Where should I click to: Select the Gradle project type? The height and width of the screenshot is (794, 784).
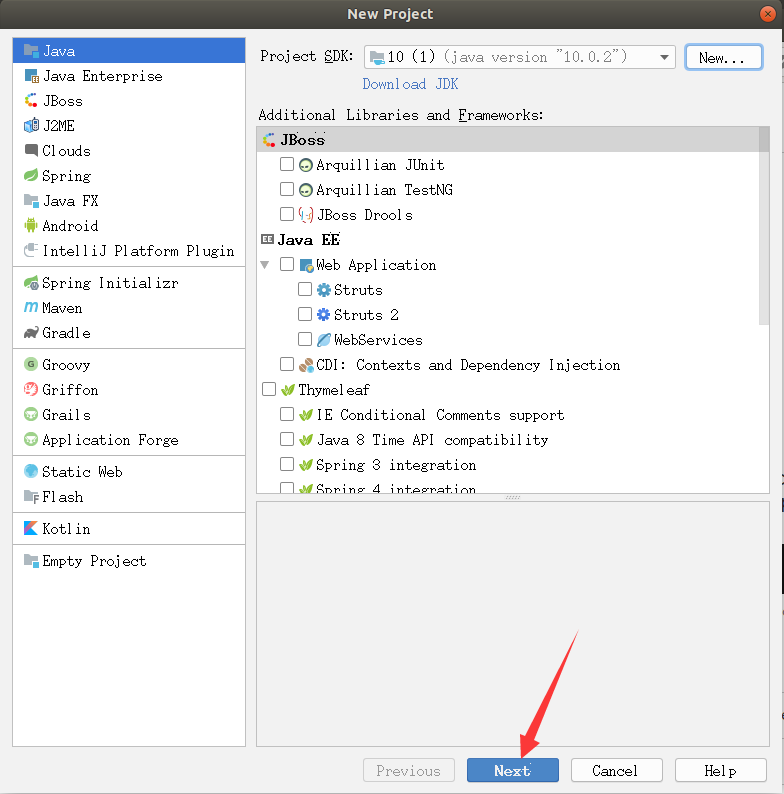(x=129, y=333)
